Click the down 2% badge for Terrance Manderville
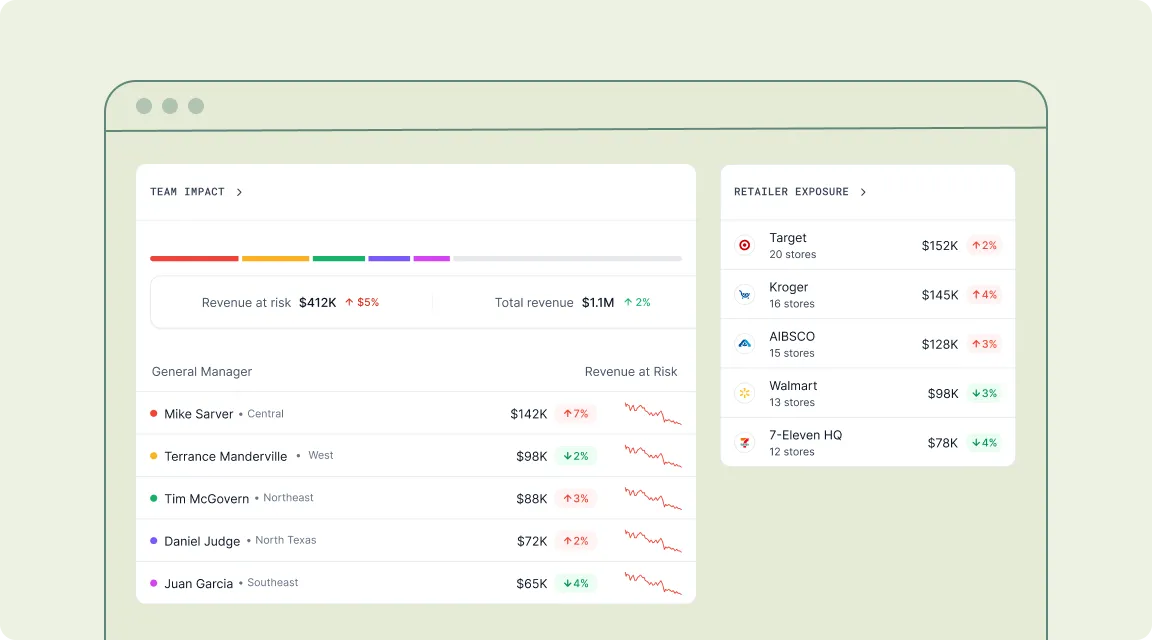 (x=576, y=456)
